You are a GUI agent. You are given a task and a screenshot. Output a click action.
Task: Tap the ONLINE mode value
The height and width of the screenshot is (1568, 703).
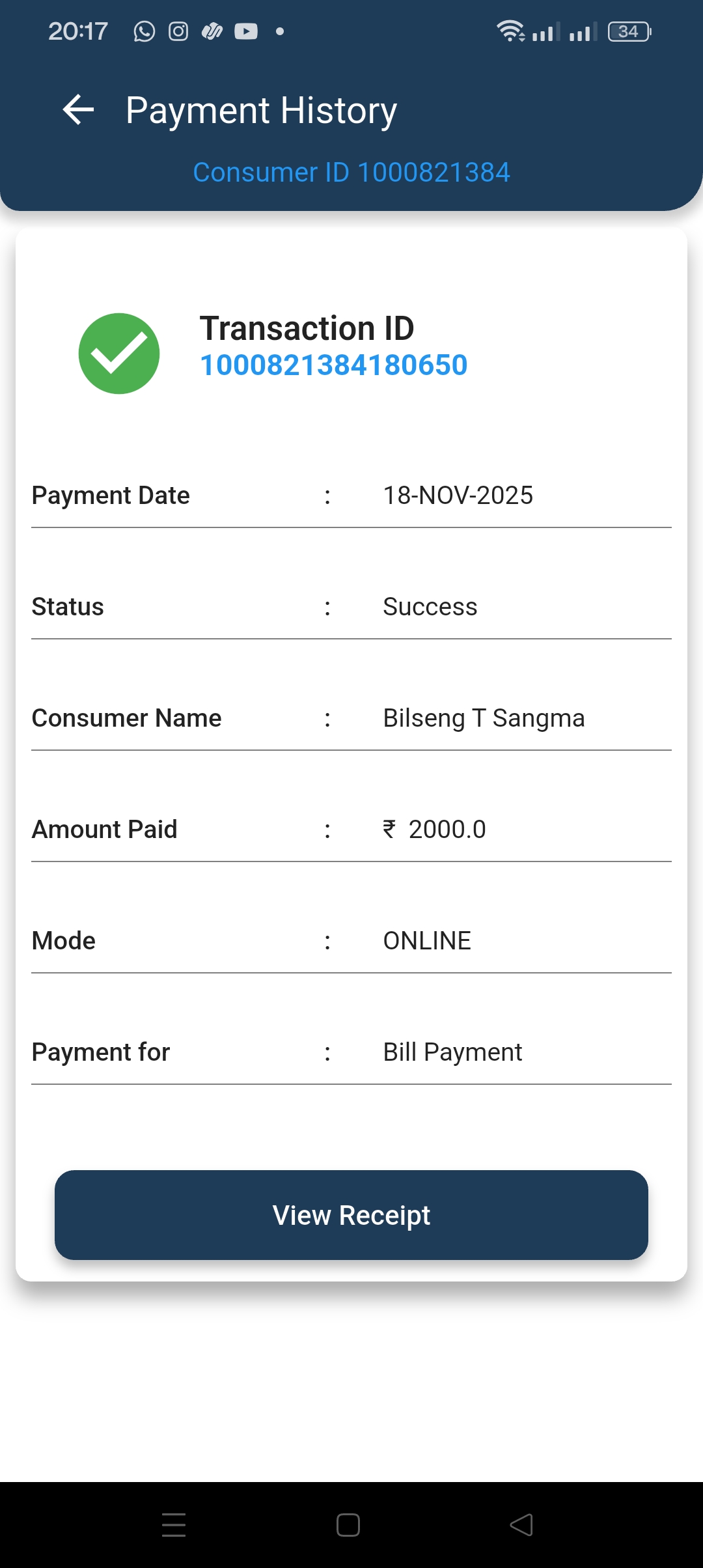pyautogui.click(x=427, y=941)
